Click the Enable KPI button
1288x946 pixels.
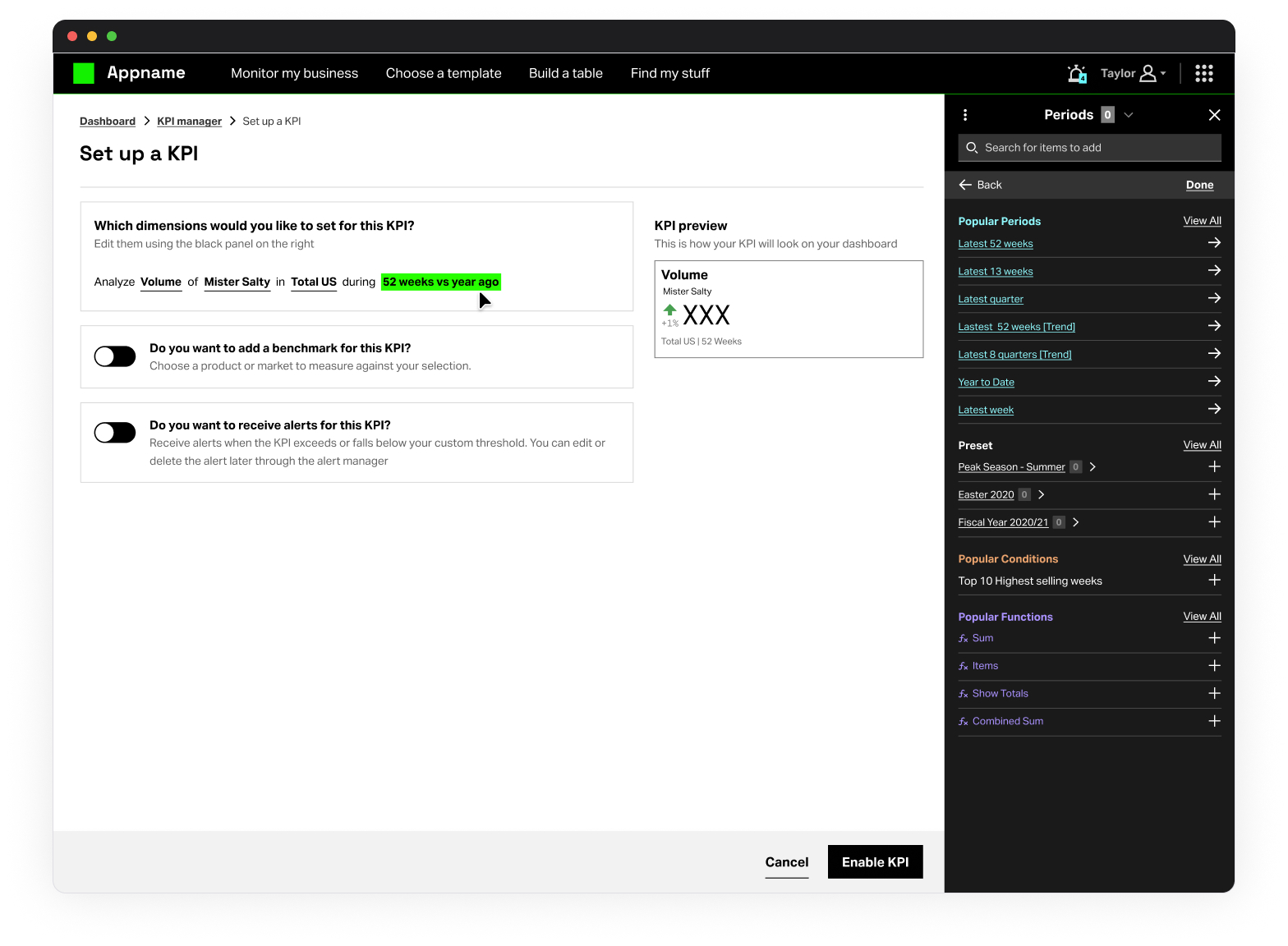(875, 862)
